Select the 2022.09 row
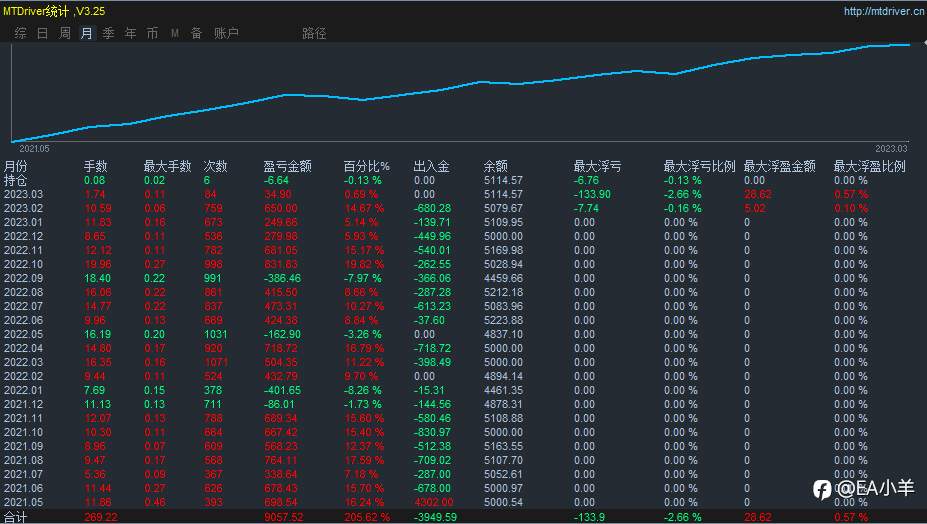927x524 pixels. (464, 278)
